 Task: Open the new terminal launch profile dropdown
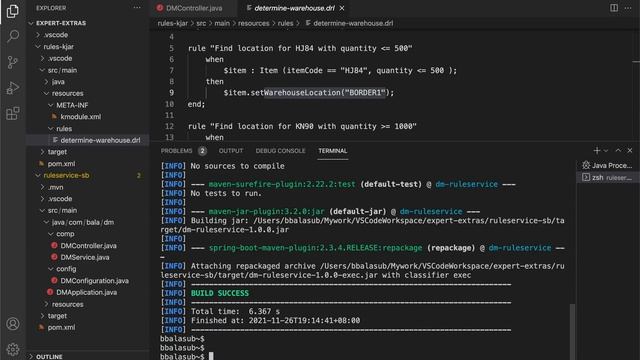tap(606, 151)
